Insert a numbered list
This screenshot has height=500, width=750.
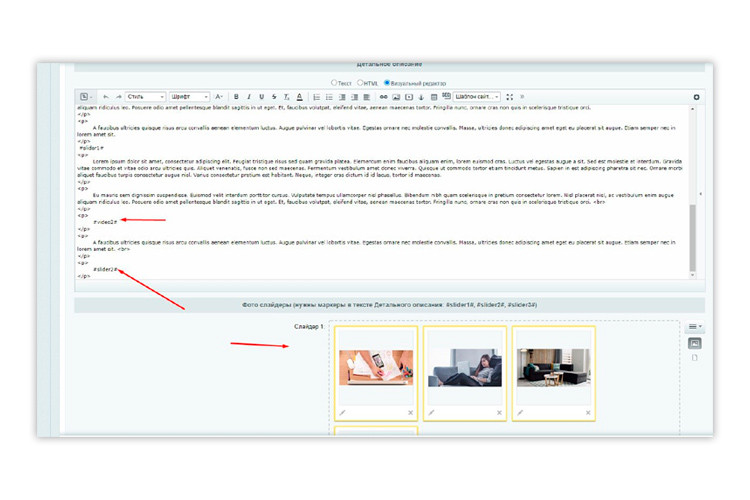tap(316, 97)
